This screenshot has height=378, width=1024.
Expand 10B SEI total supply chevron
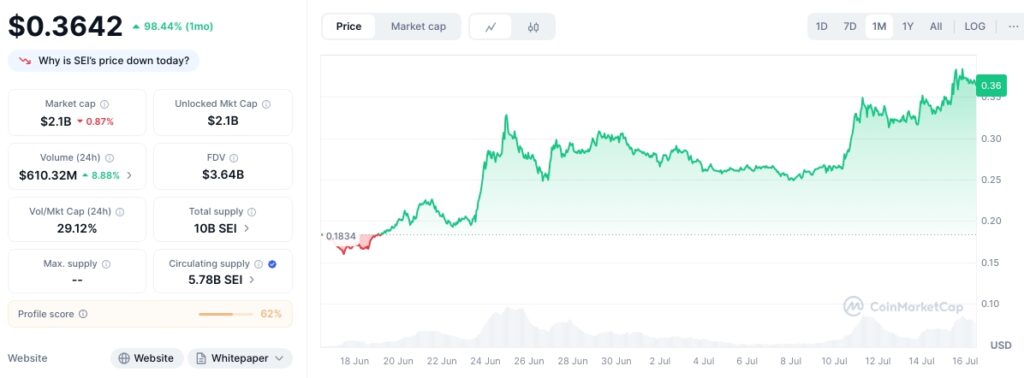[246, 228]
